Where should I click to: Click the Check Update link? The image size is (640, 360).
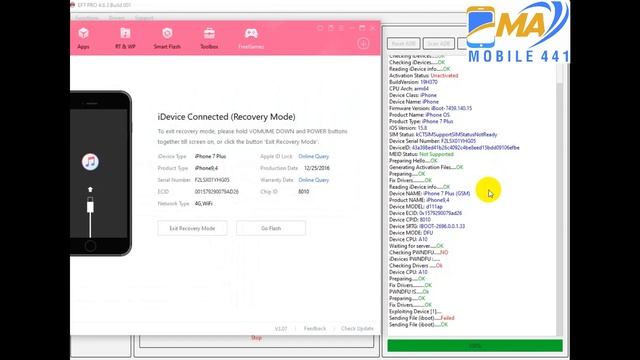pyautogui.click(x=357, y=329)
